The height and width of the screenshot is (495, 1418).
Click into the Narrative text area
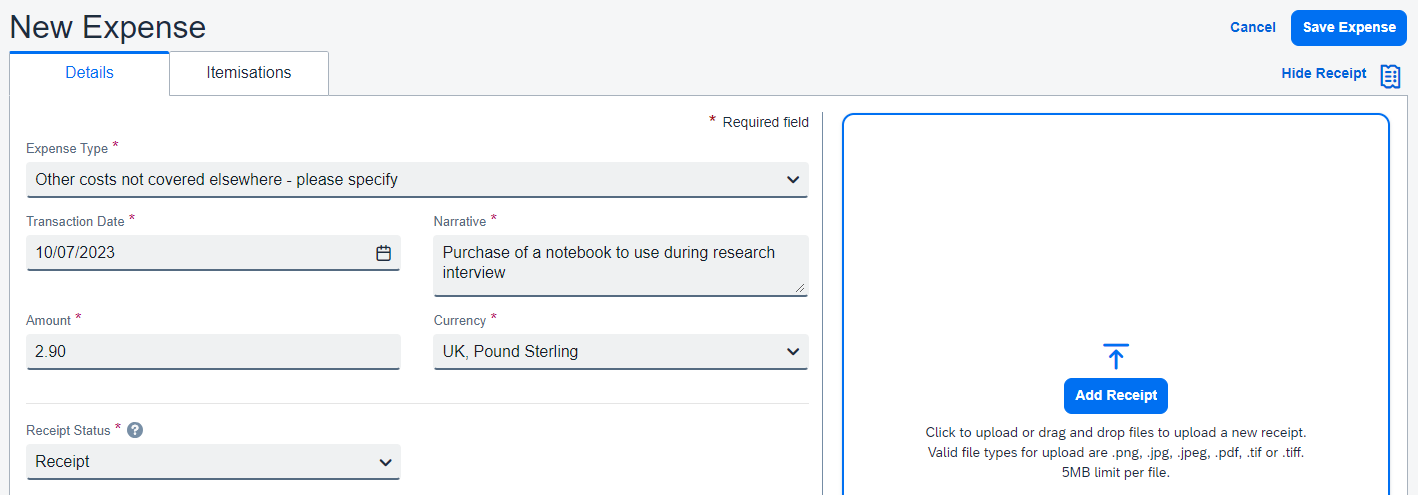(x=618, y=264)
